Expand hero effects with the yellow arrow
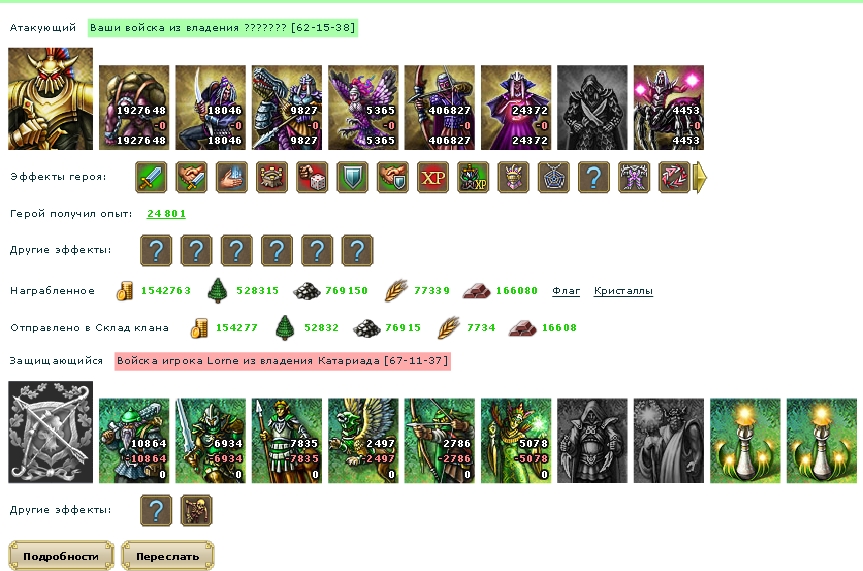The width and height of the screenshot is (863, 571). (x=700, y=177)
